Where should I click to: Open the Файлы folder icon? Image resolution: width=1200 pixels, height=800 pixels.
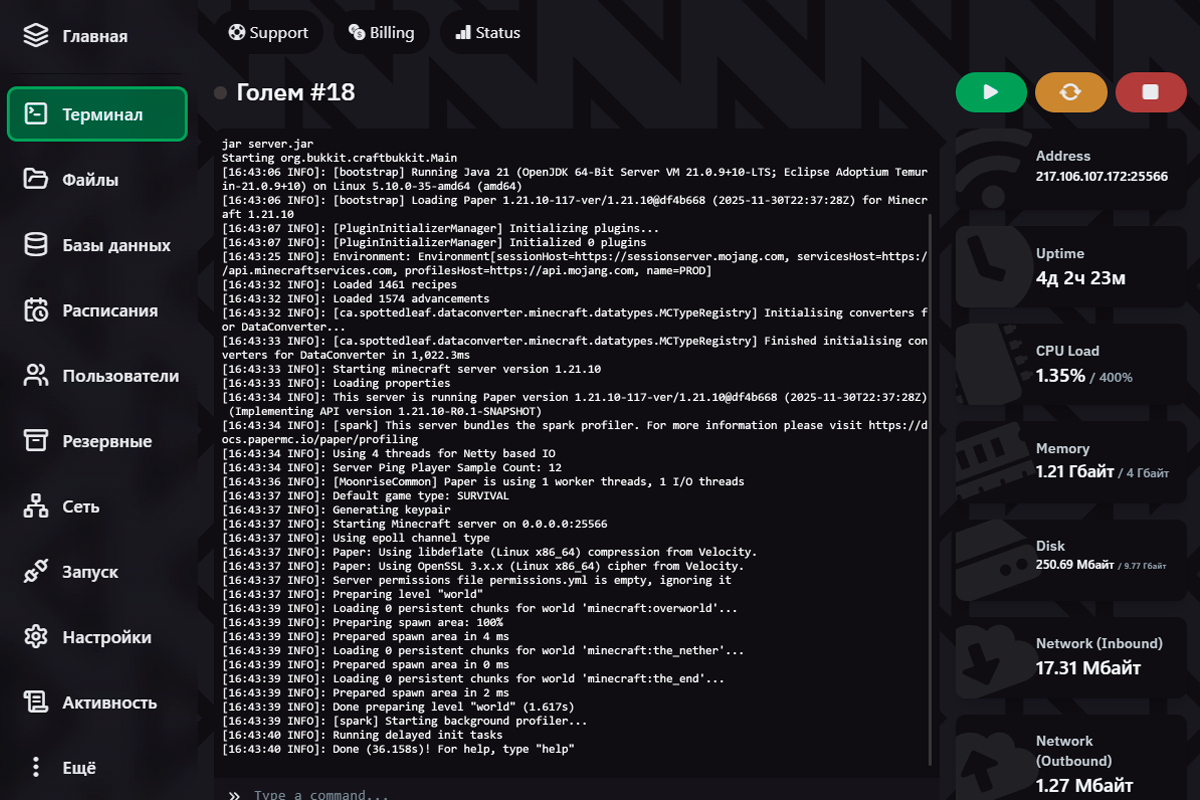click(x=36, y=180)
